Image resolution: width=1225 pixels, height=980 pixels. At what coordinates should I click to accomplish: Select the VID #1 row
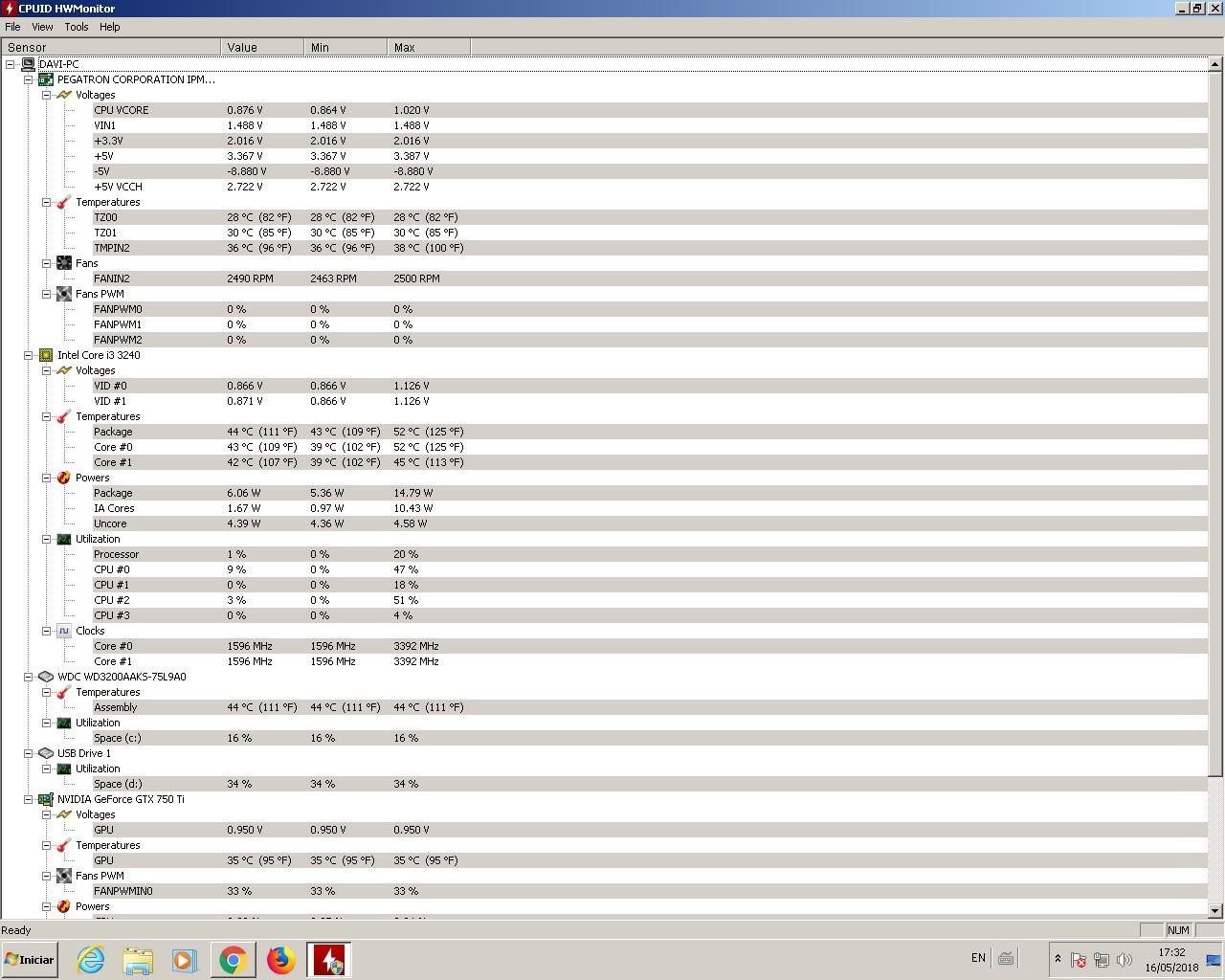pyautogui.click(x=650, y=401)
